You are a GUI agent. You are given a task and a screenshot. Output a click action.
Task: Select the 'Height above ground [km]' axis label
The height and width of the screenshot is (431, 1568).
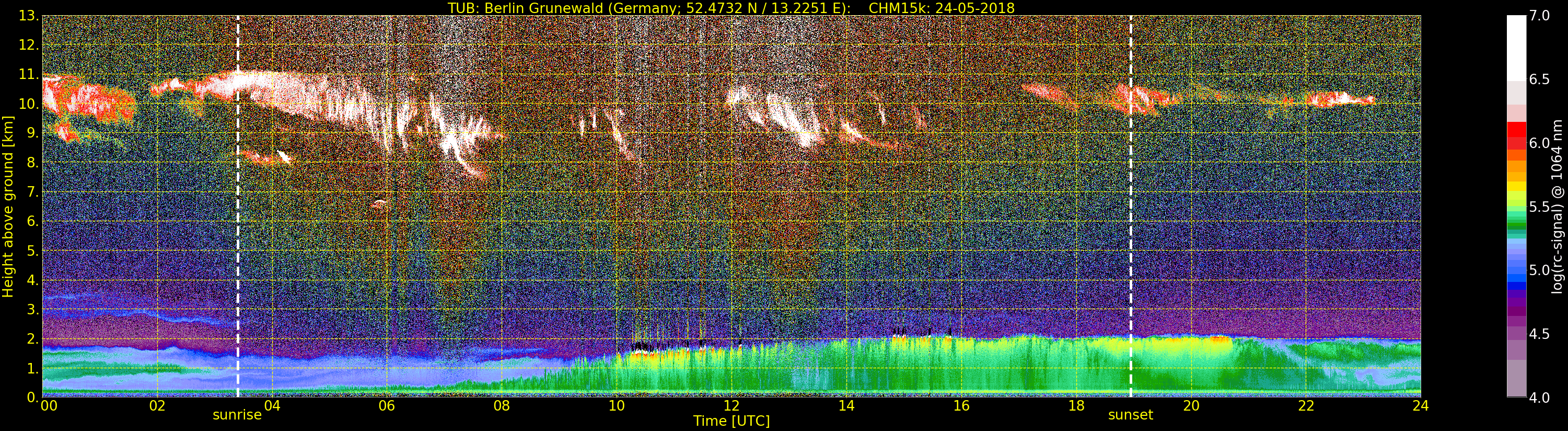(8, 207)
